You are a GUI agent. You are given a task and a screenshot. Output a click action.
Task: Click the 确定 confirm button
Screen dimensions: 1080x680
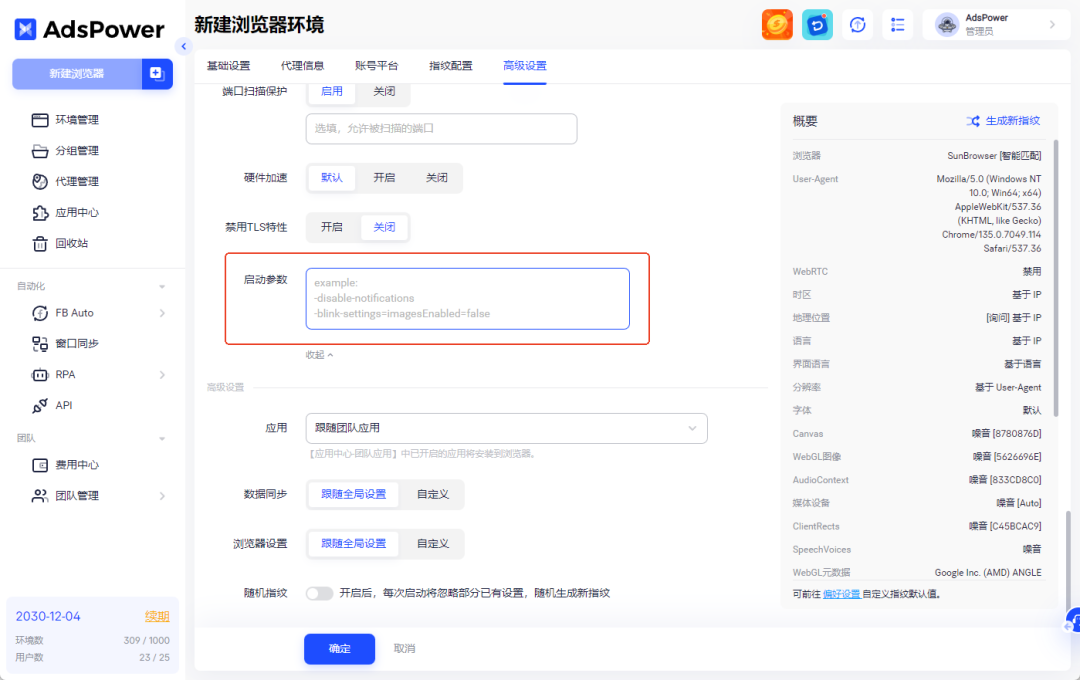pos(339,648)
